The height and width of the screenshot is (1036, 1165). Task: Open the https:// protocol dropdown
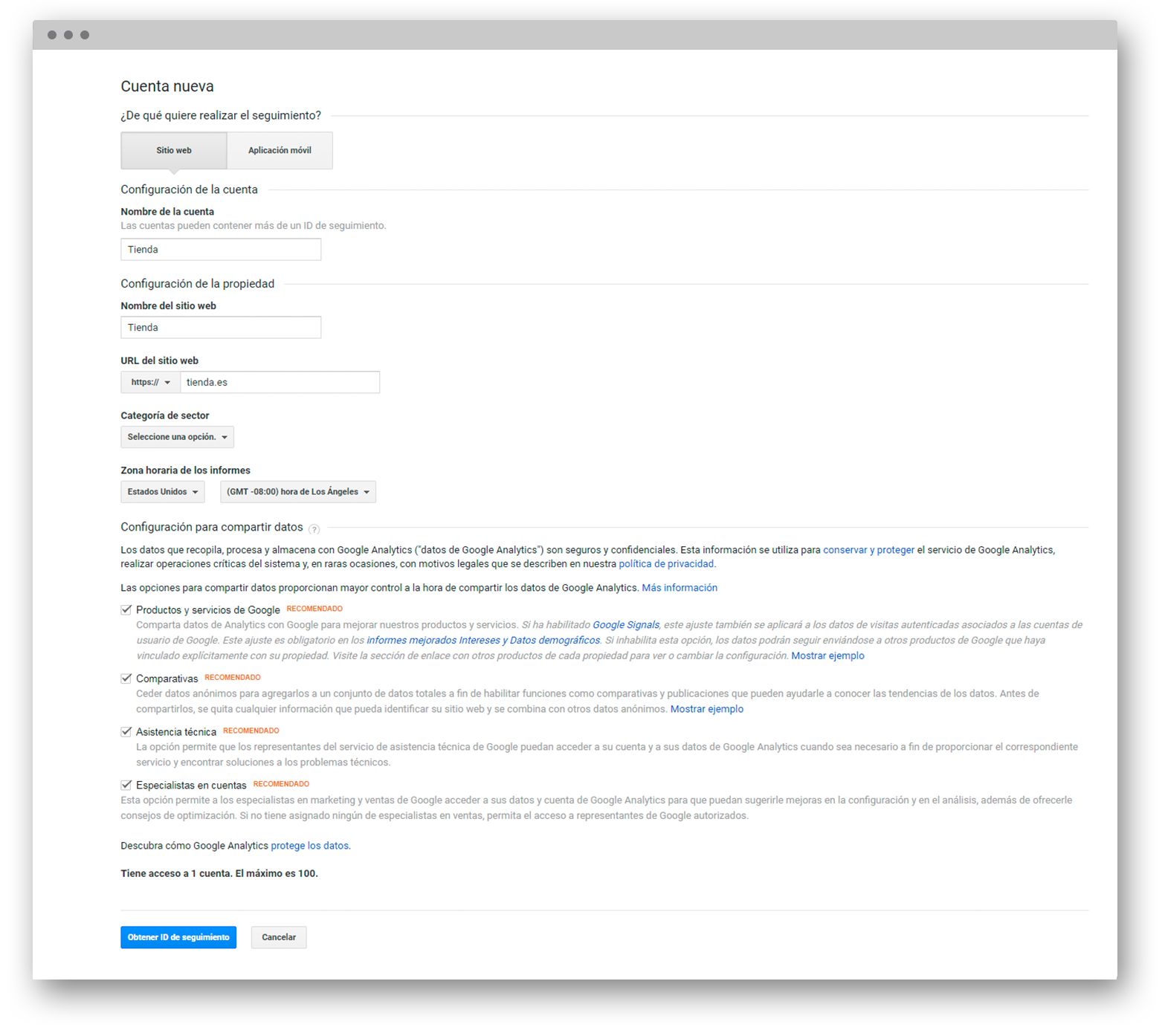click(x=150, y=382)
